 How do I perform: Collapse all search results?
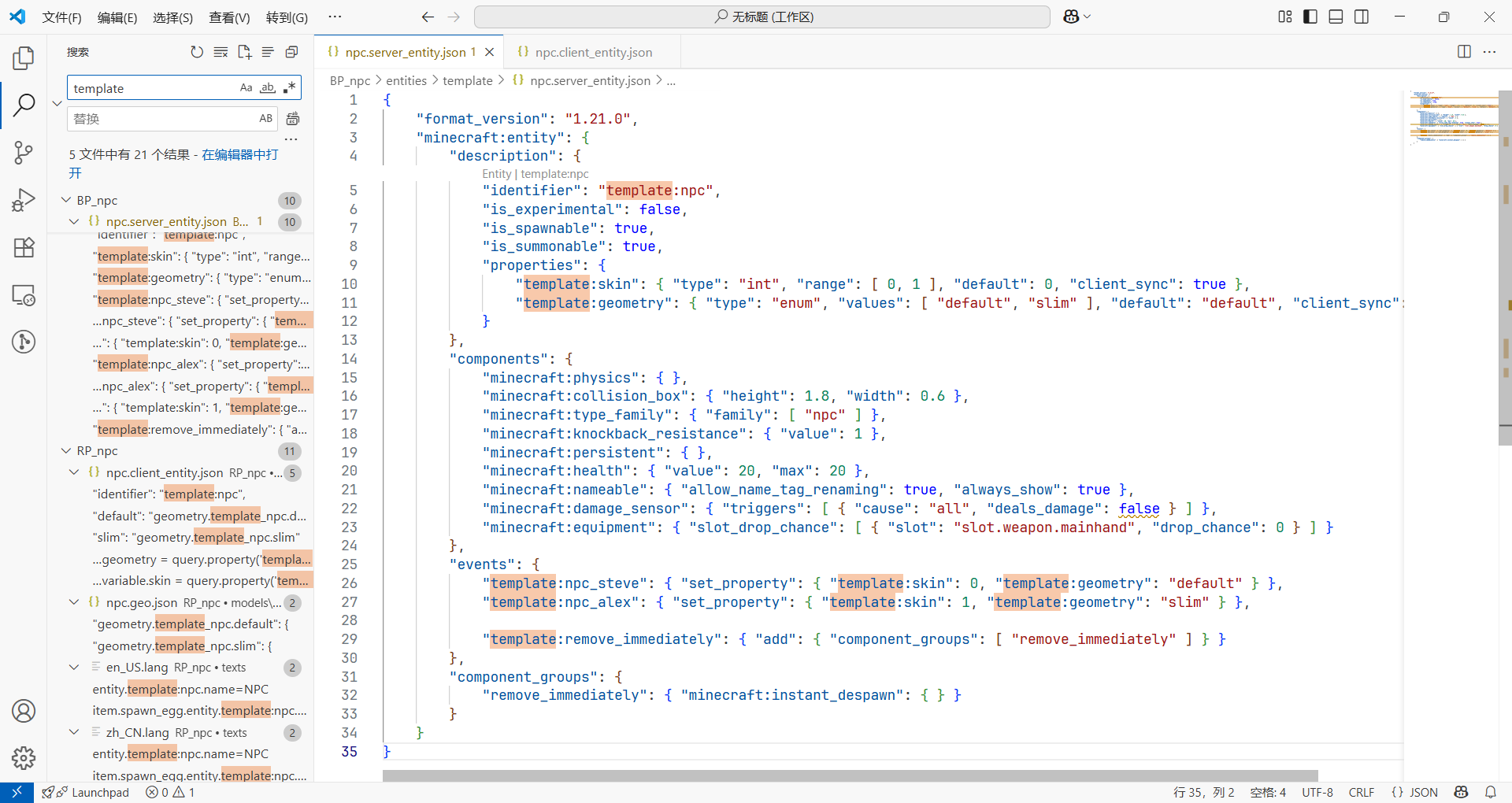pos(291,52)
